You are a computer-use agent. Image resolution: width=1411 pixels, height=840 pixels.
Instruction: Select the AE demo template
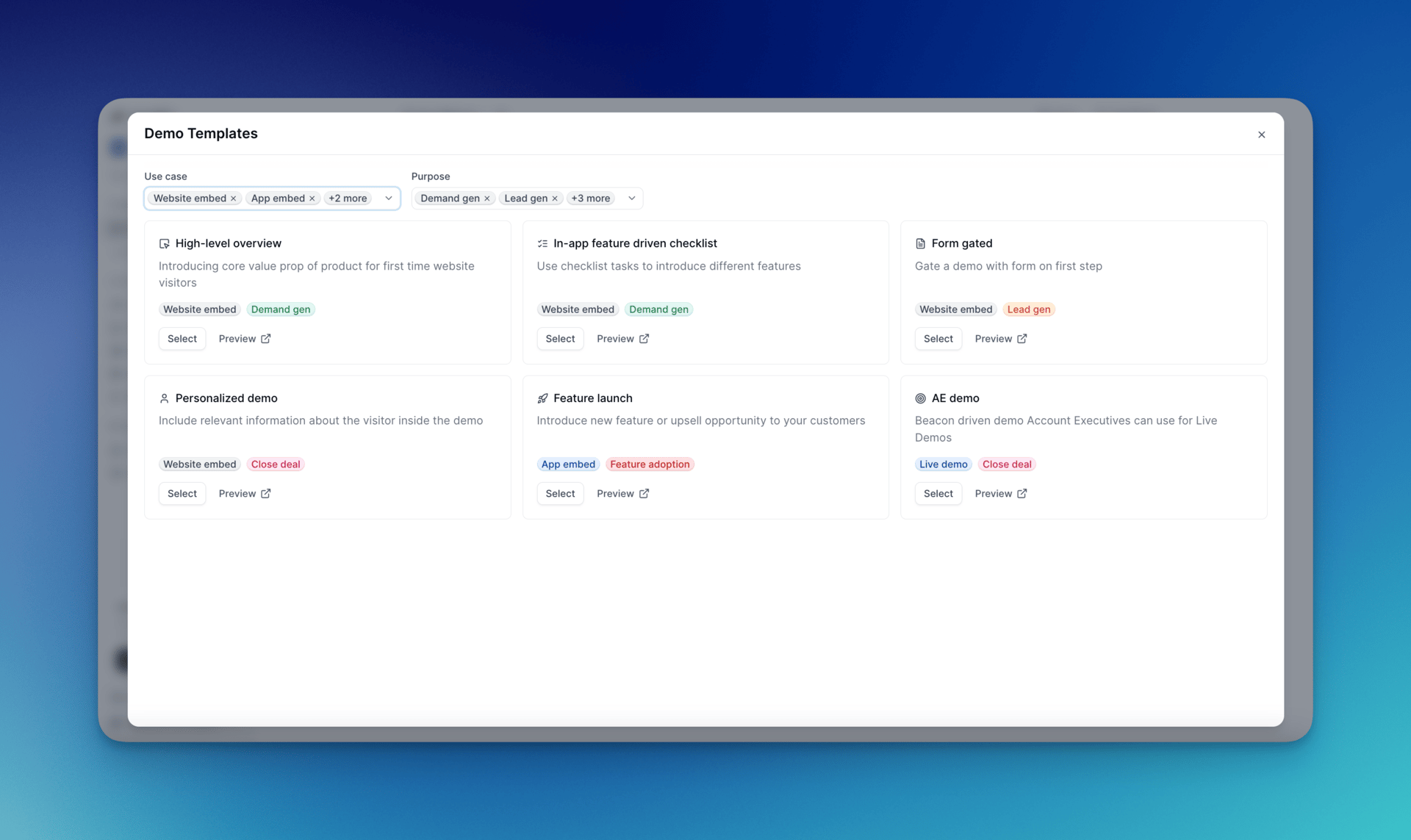coord(938,494)
